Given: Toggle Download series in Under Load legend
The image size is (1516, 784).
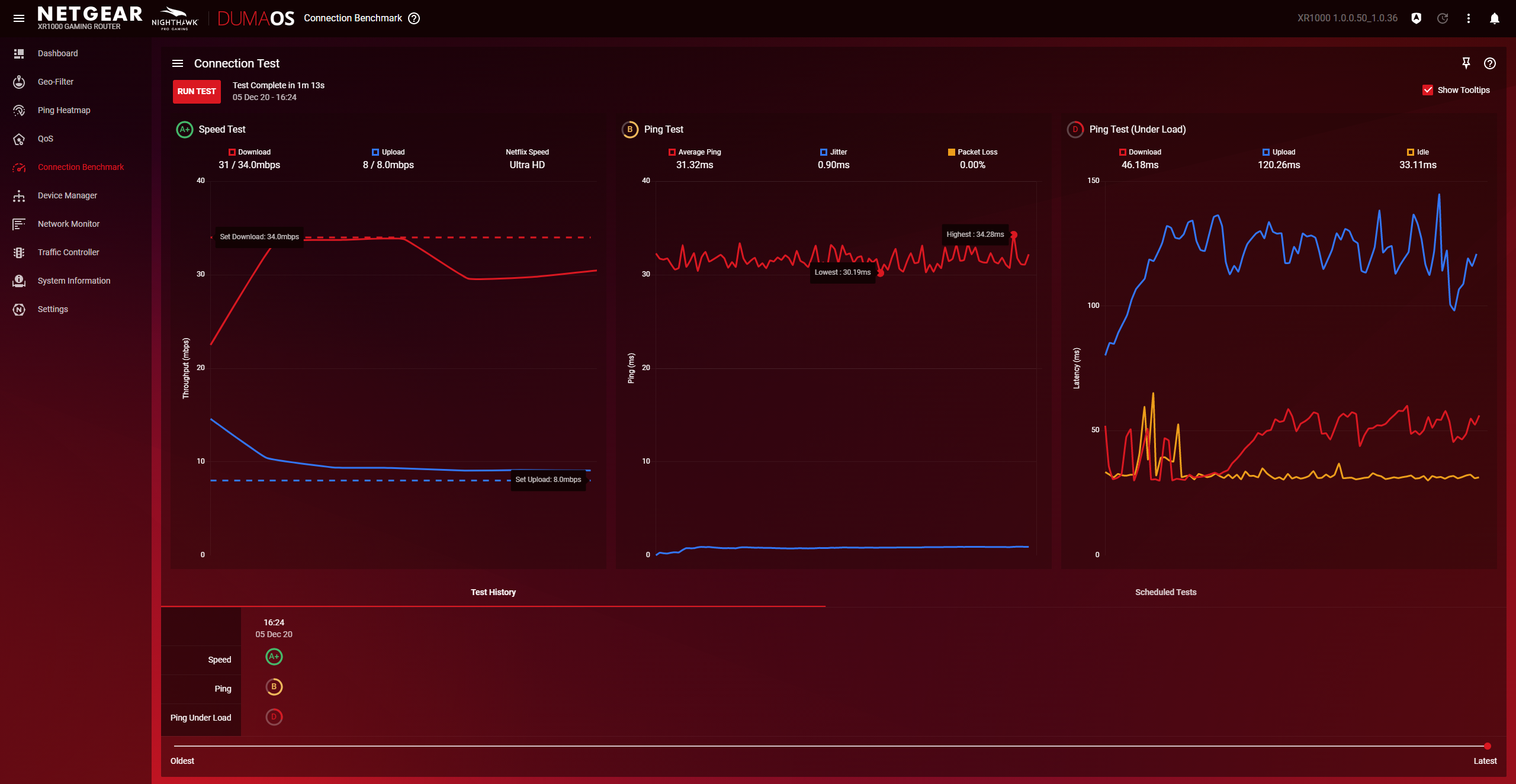Looking at the screenshot, I should [x=1140, y=152].
